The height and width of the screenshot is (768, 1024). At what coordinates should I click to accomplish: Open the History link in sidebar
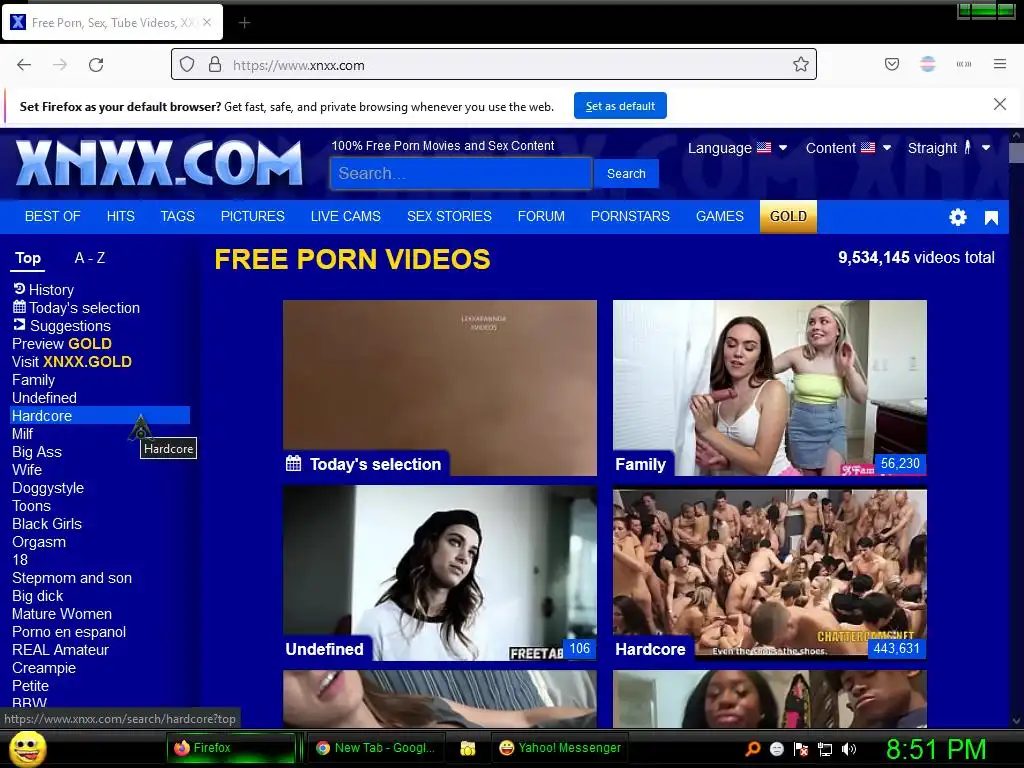(51, 289)
